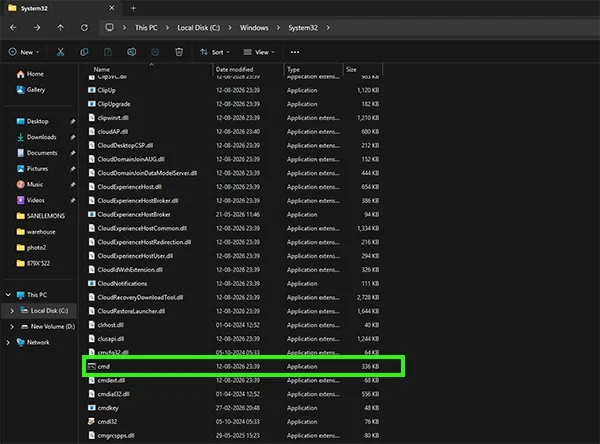Viewport: 600px width, 444px height.
Task: Sort by Type column header
Action: 293,69
